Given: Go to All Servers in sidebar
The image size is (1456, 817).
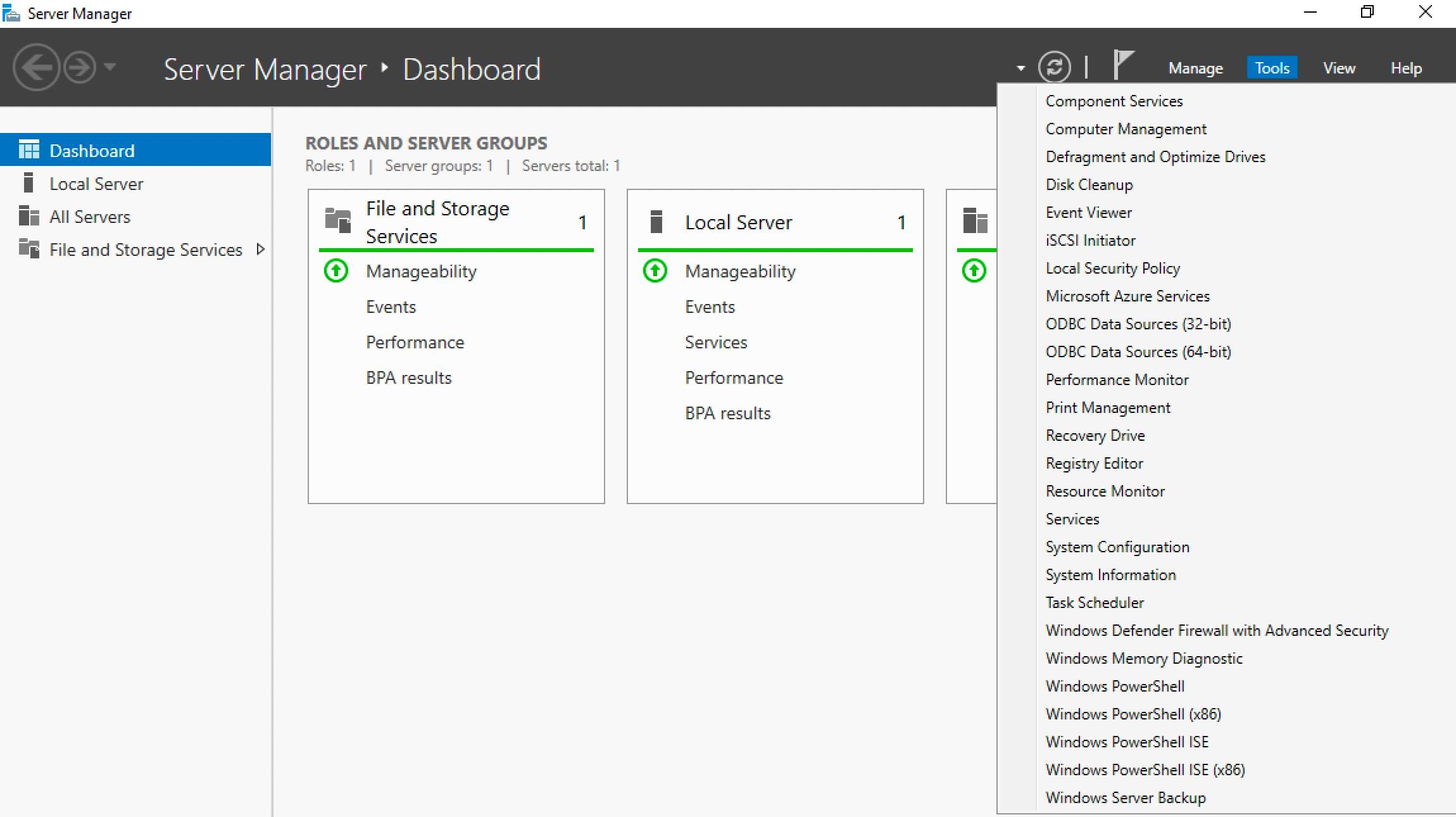Looking at the screenshot, I should [90, 217].
